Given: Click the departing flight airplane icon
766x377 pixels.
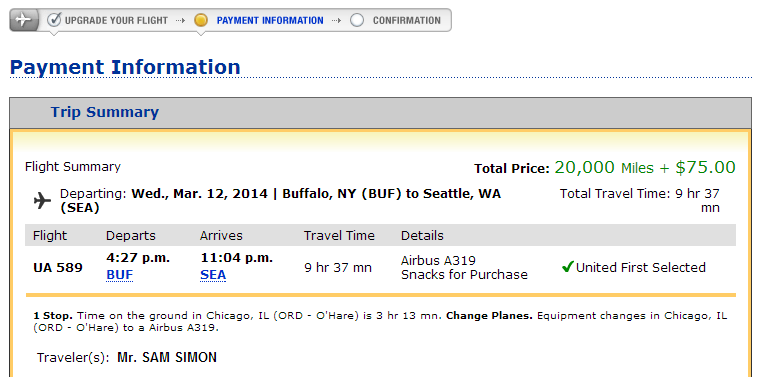Looking at the screenshot, I should coord(43,200).
